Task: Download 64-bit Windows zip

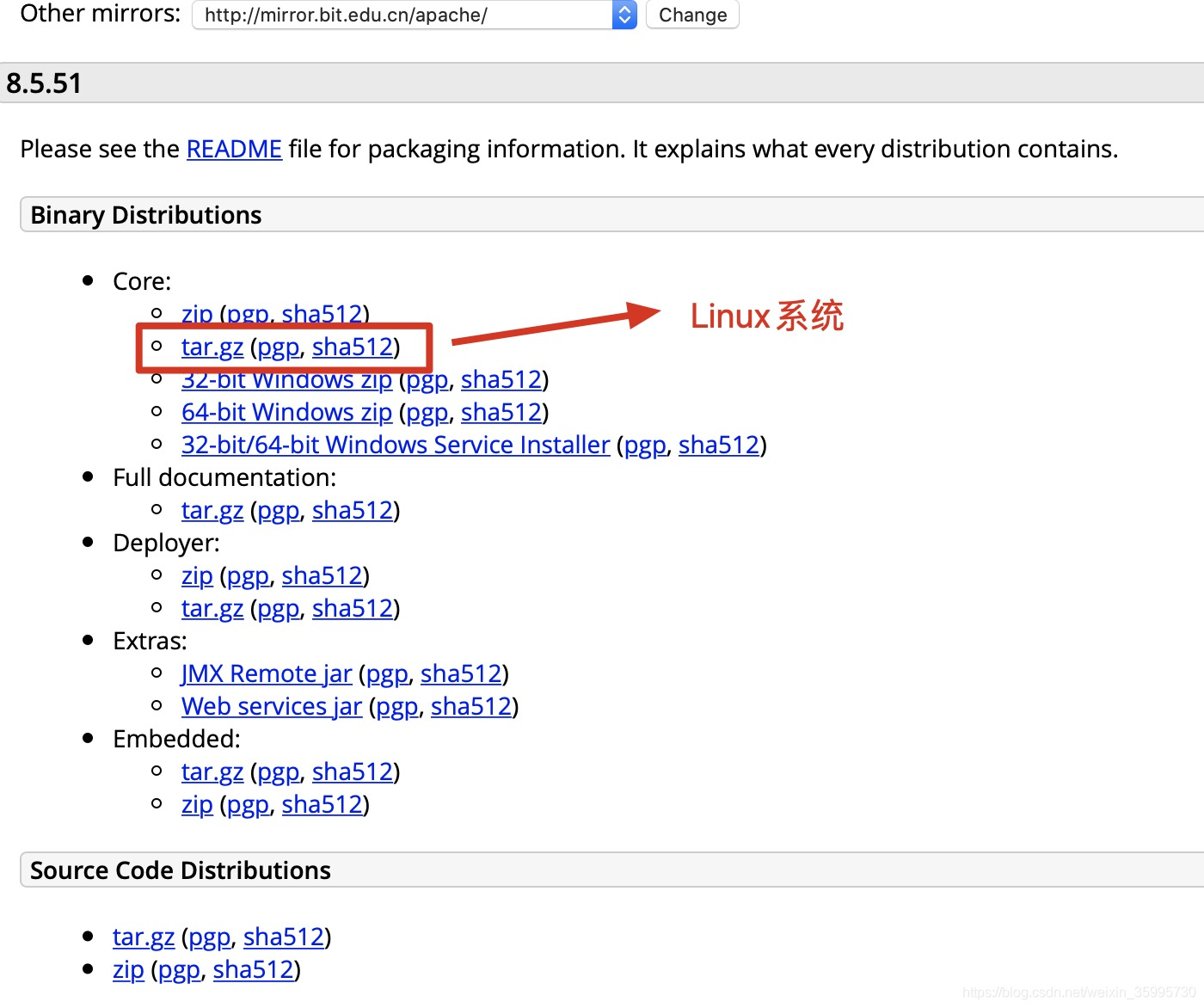Action: click(x=286, y=412)
